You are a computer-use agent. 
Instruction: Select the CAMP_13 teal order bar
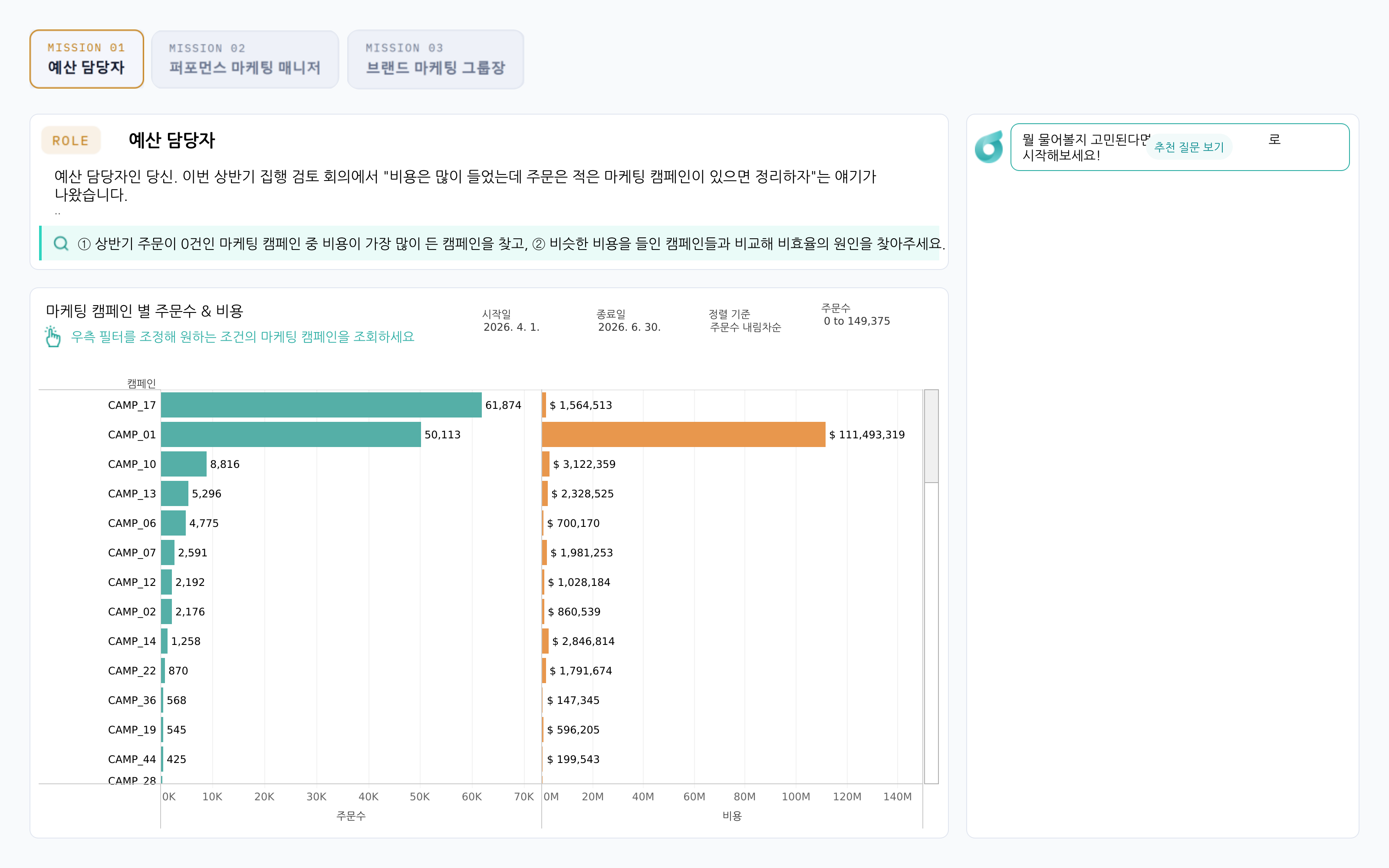coord(174,494)
